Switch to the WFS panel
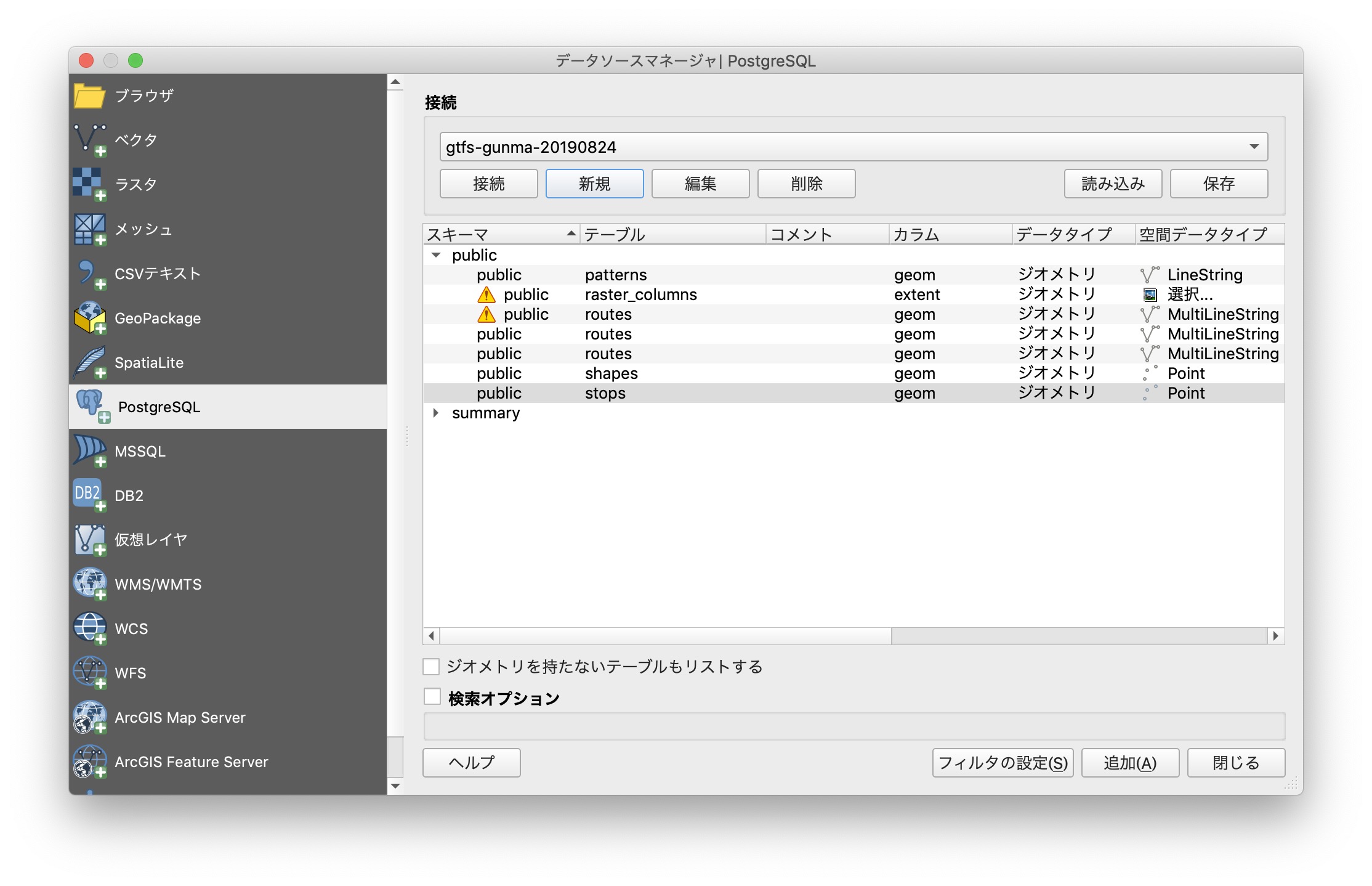Screen dimensions: 1372x886 point(130,673)
